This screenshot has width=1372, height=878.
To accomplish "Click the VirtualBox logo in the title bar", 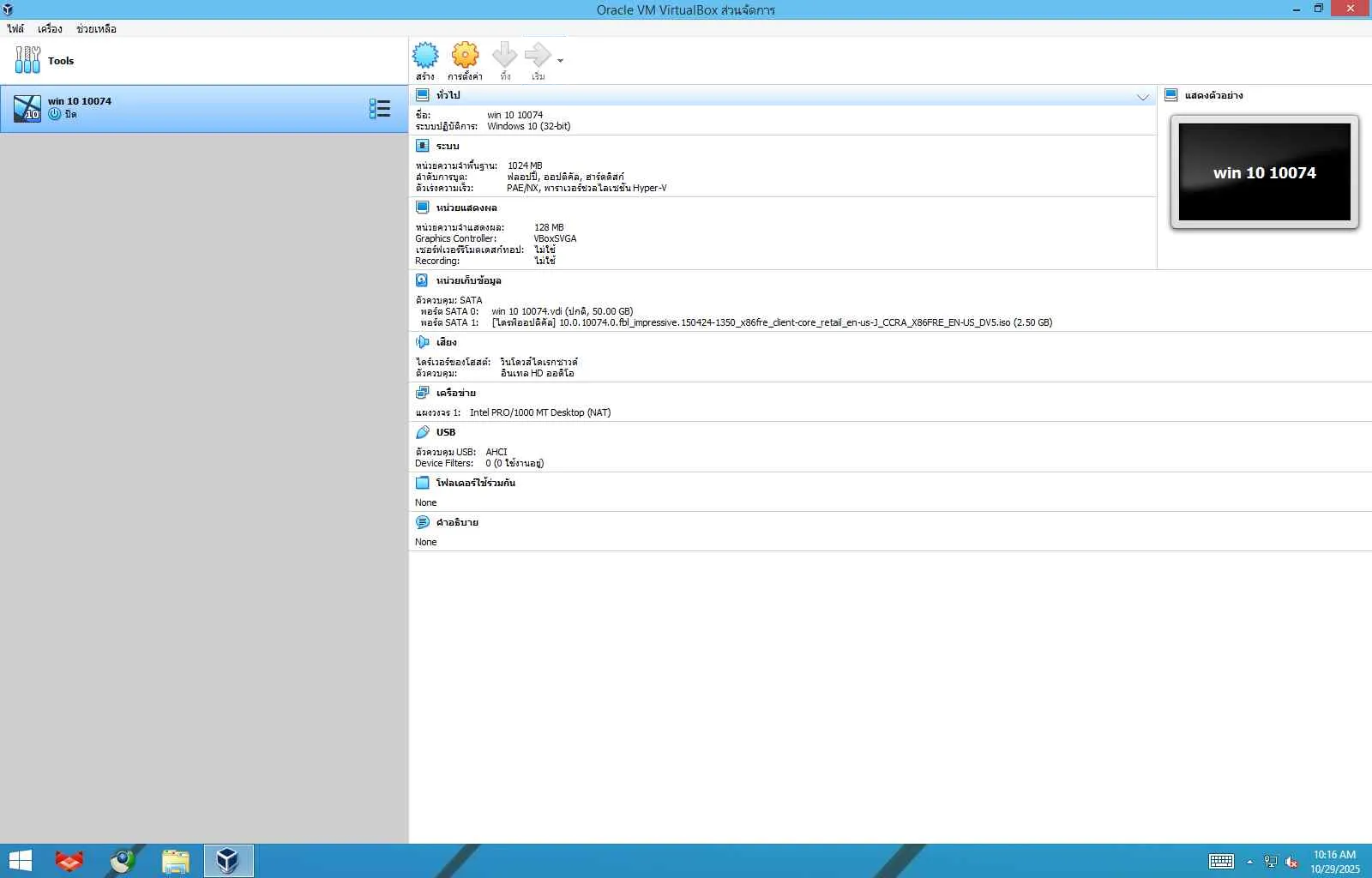I will coord(8,9).
